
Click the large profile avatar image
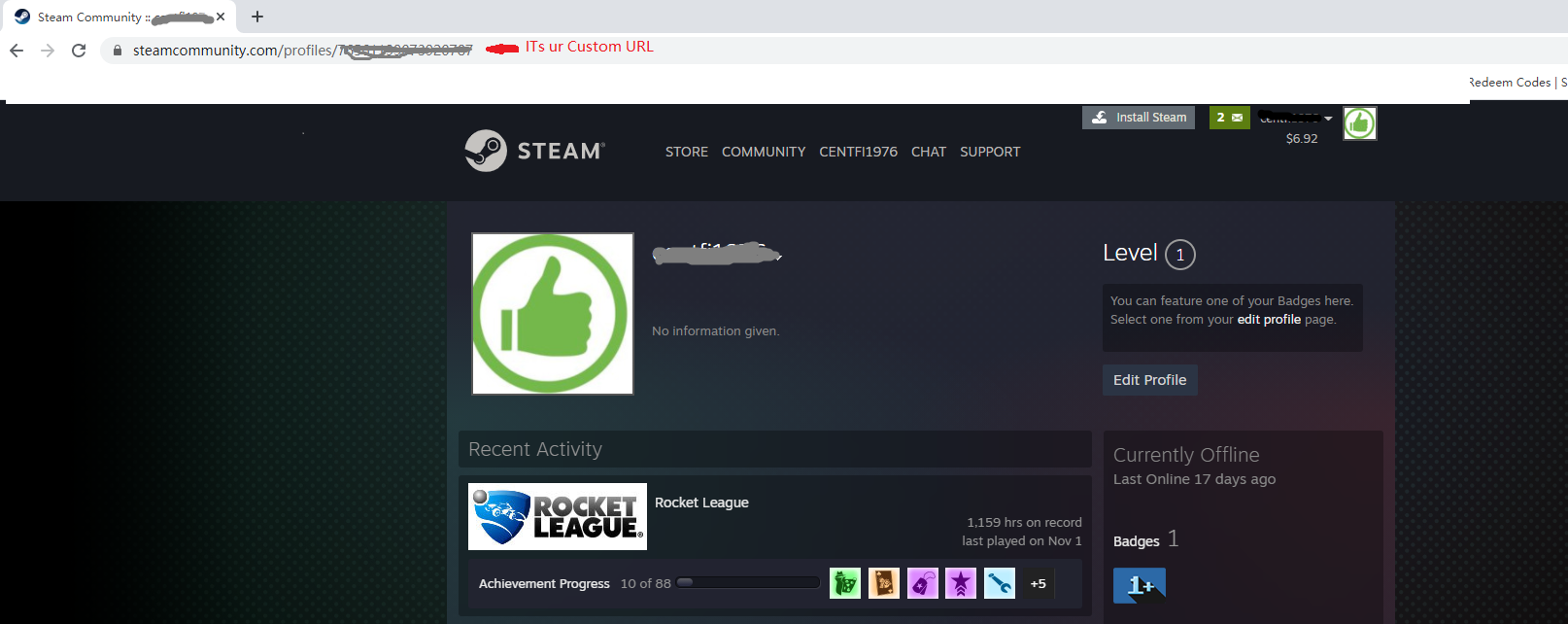pyautogui.click(x=553, y=314)
